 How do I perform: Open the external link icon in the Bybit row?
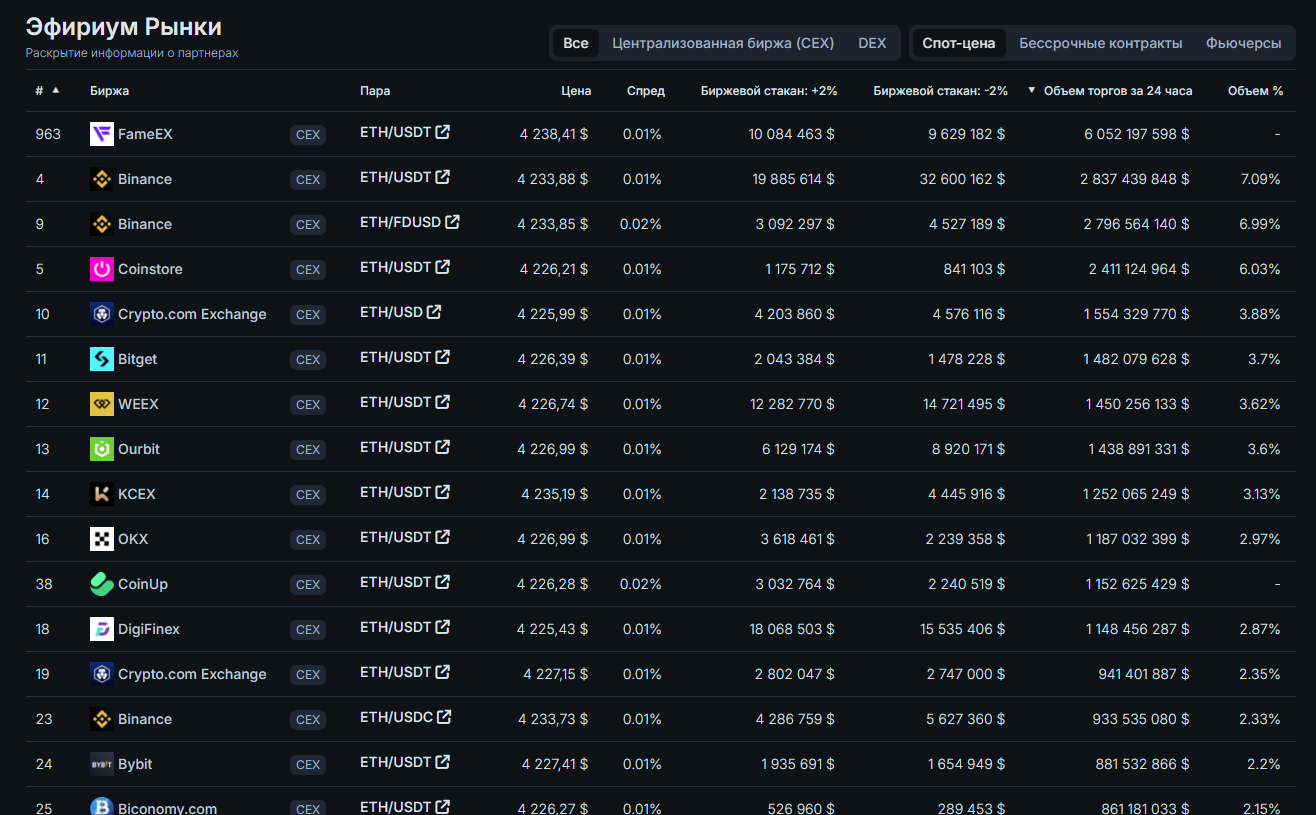pos(443,762)
